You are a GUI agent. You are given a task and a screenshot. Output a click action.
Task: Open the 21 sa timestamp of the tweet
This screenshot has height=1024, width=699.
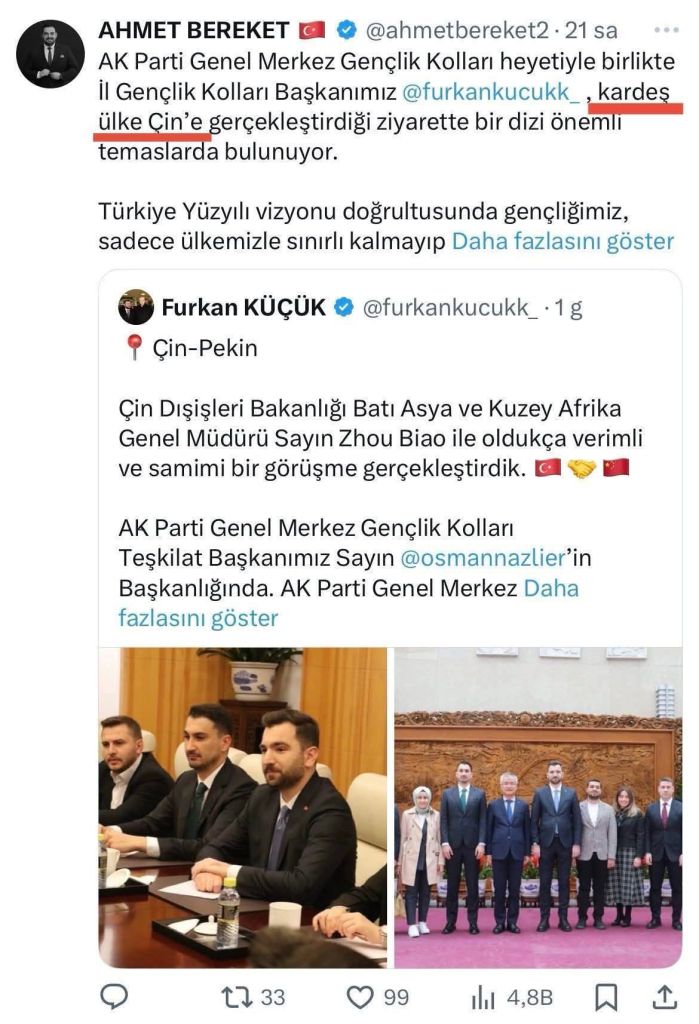[x=591, y=30]
